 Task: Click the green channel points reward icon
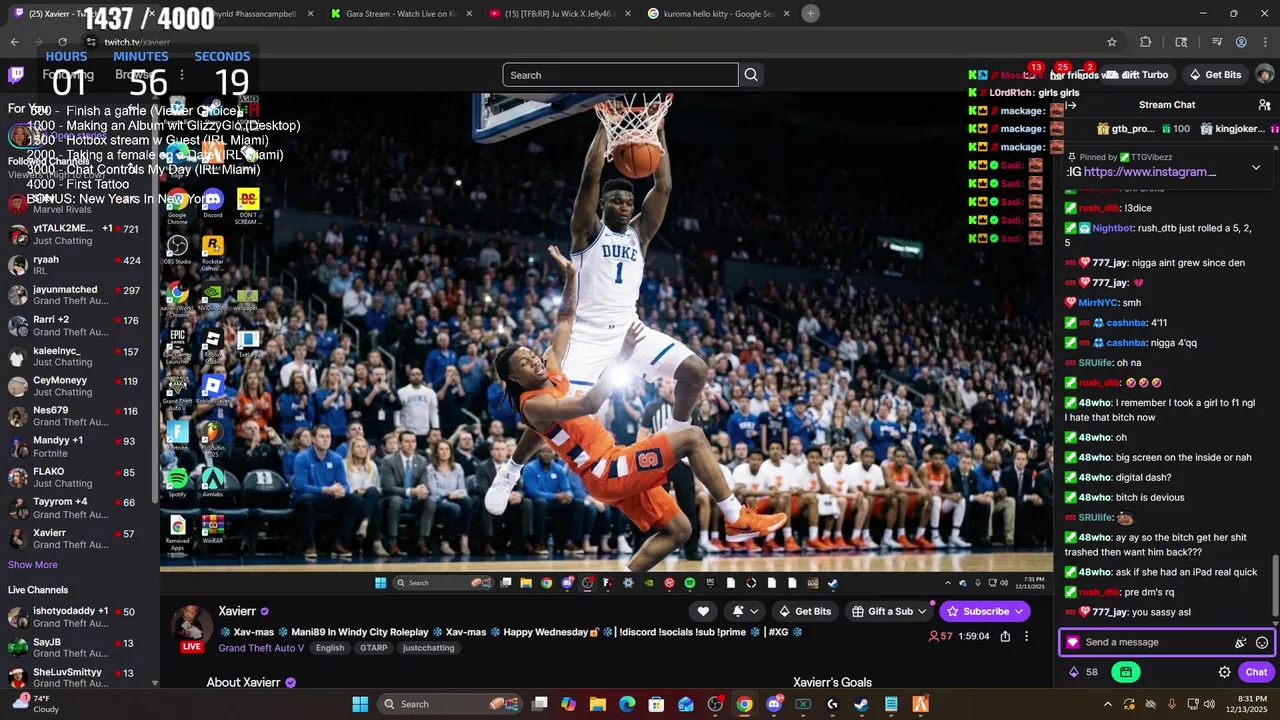[x=1126, y=672]
